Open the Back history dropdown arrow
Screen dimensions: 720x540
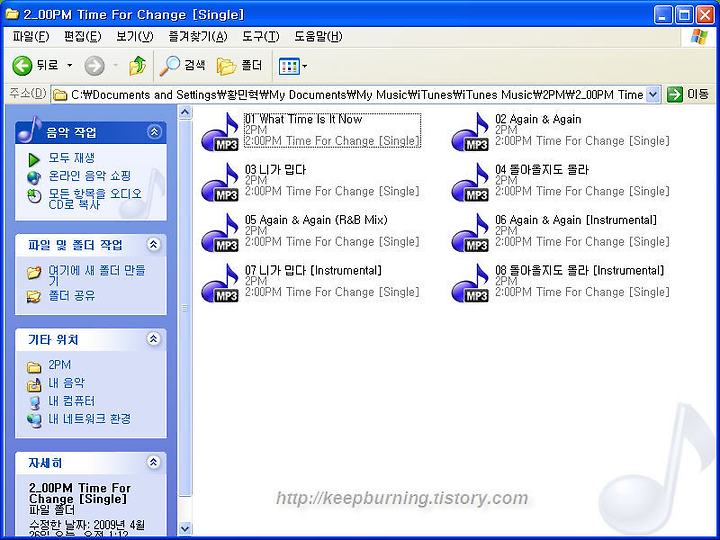(70, 66)
